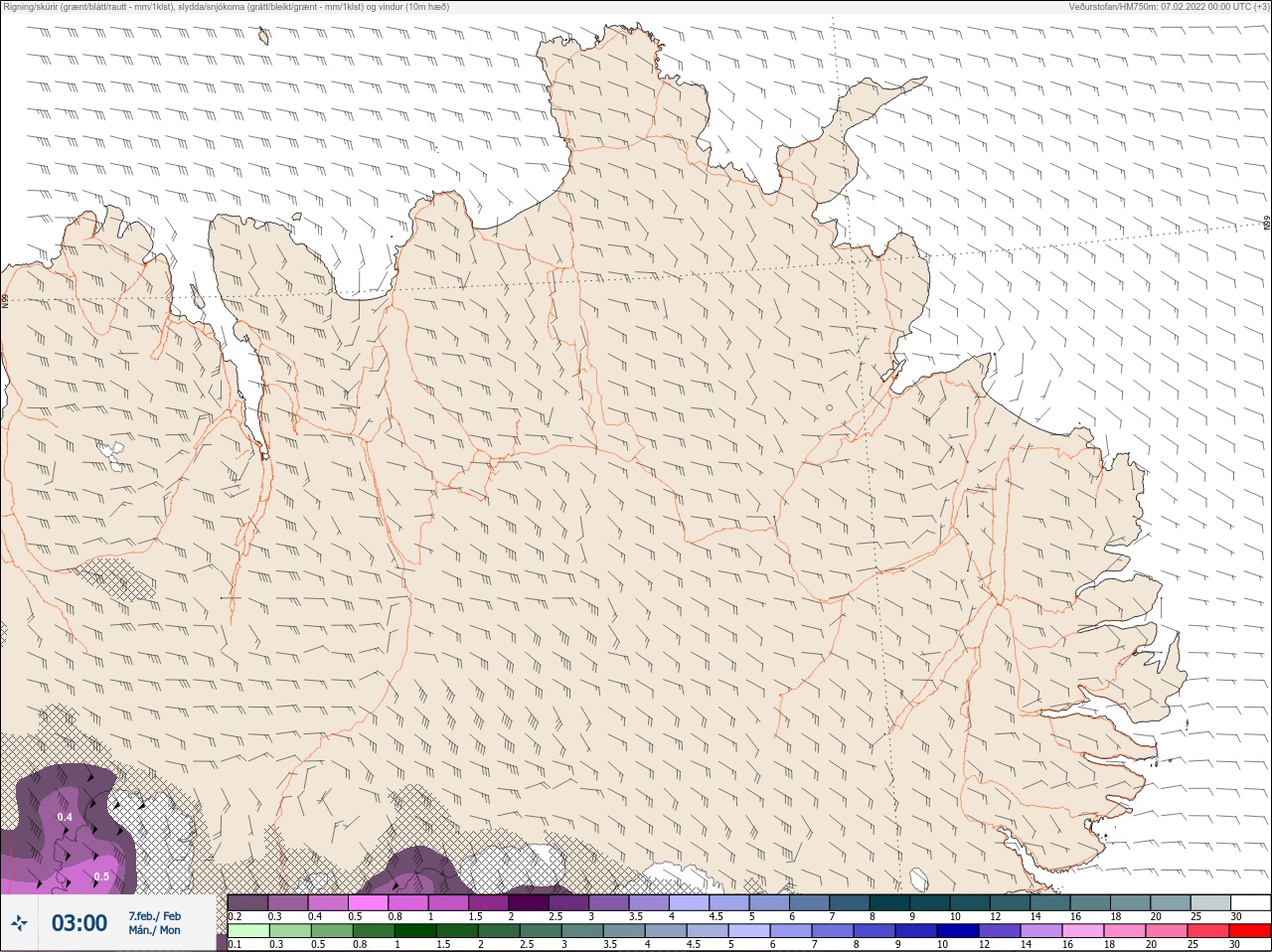Select upper legend dark teal swatch between 8 and 9

click(889, 902)
